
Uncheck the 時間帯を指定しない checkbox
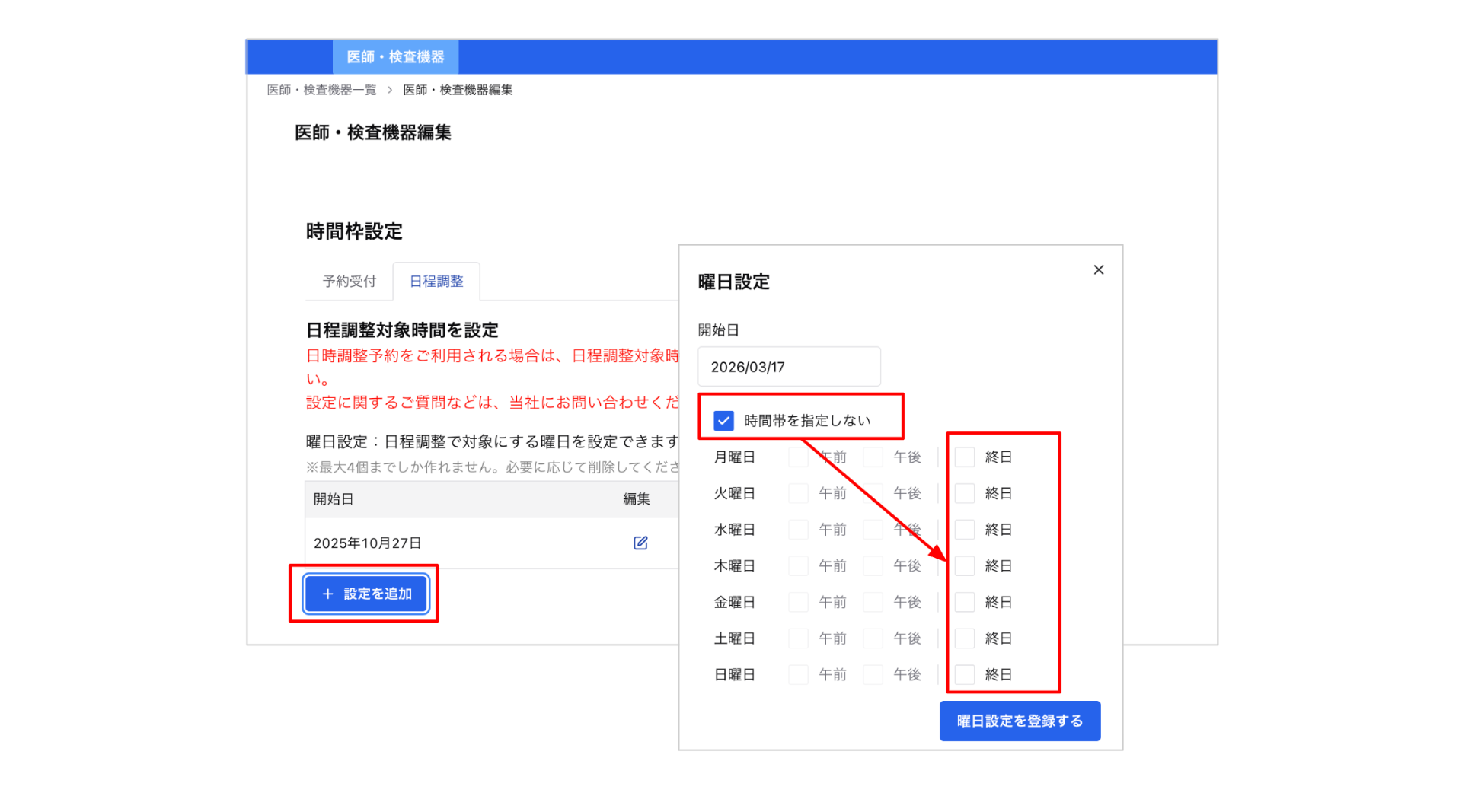[723, 421]
